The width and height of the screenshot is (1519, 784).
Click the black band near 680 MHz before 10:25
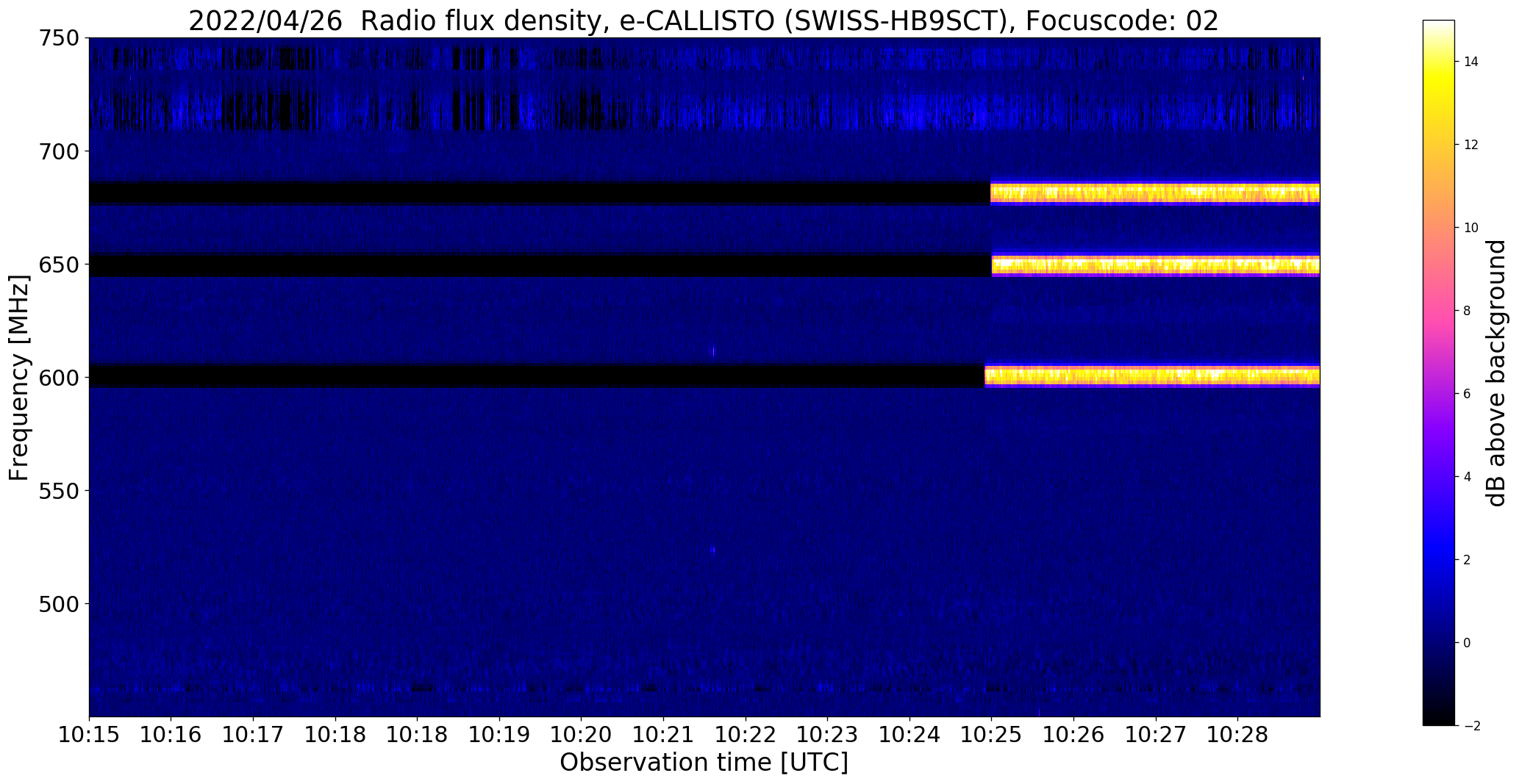pyautogui.click(x=540, y=193)
